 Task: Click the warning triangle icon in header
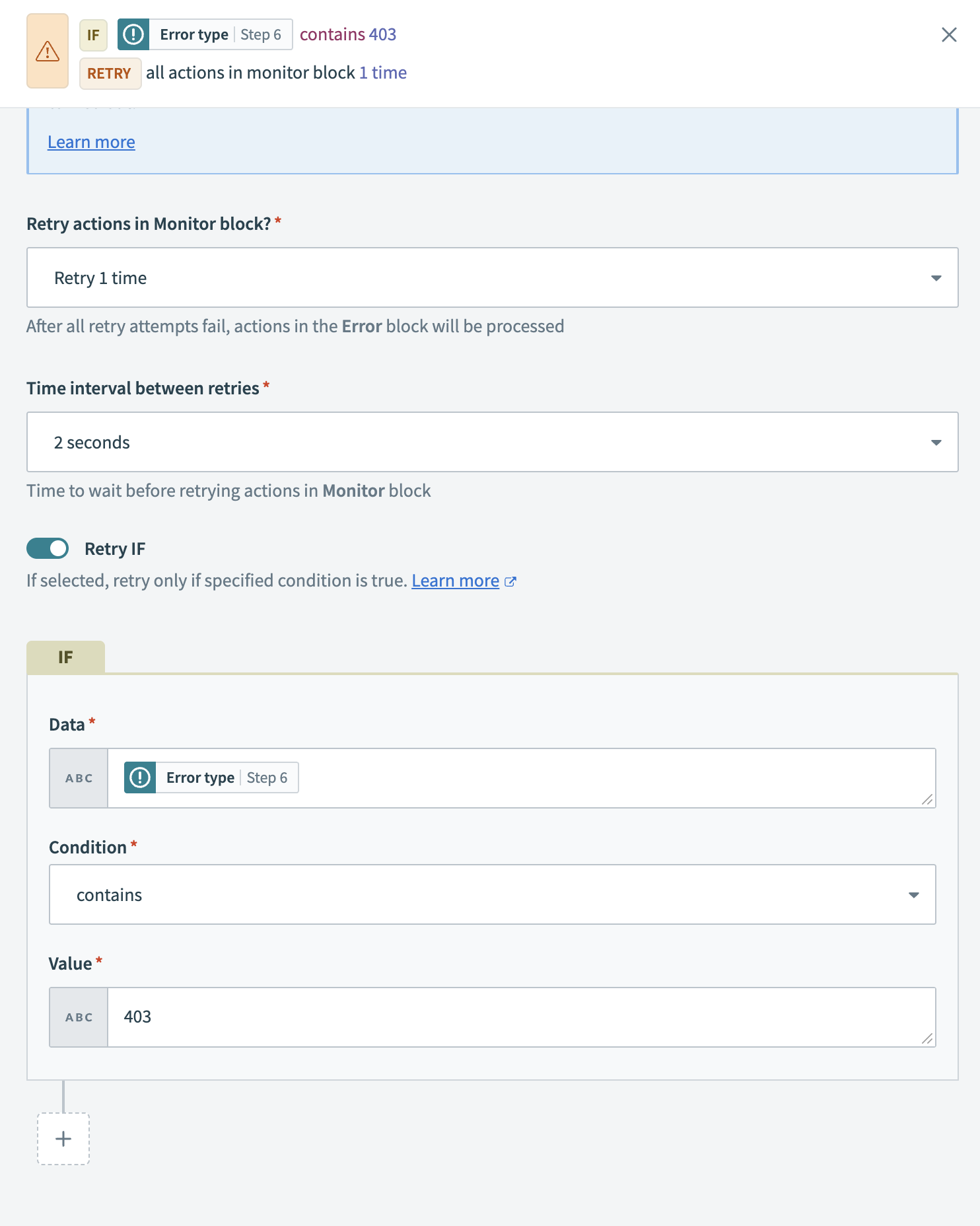pyautogui.click(x=48, y=51)
